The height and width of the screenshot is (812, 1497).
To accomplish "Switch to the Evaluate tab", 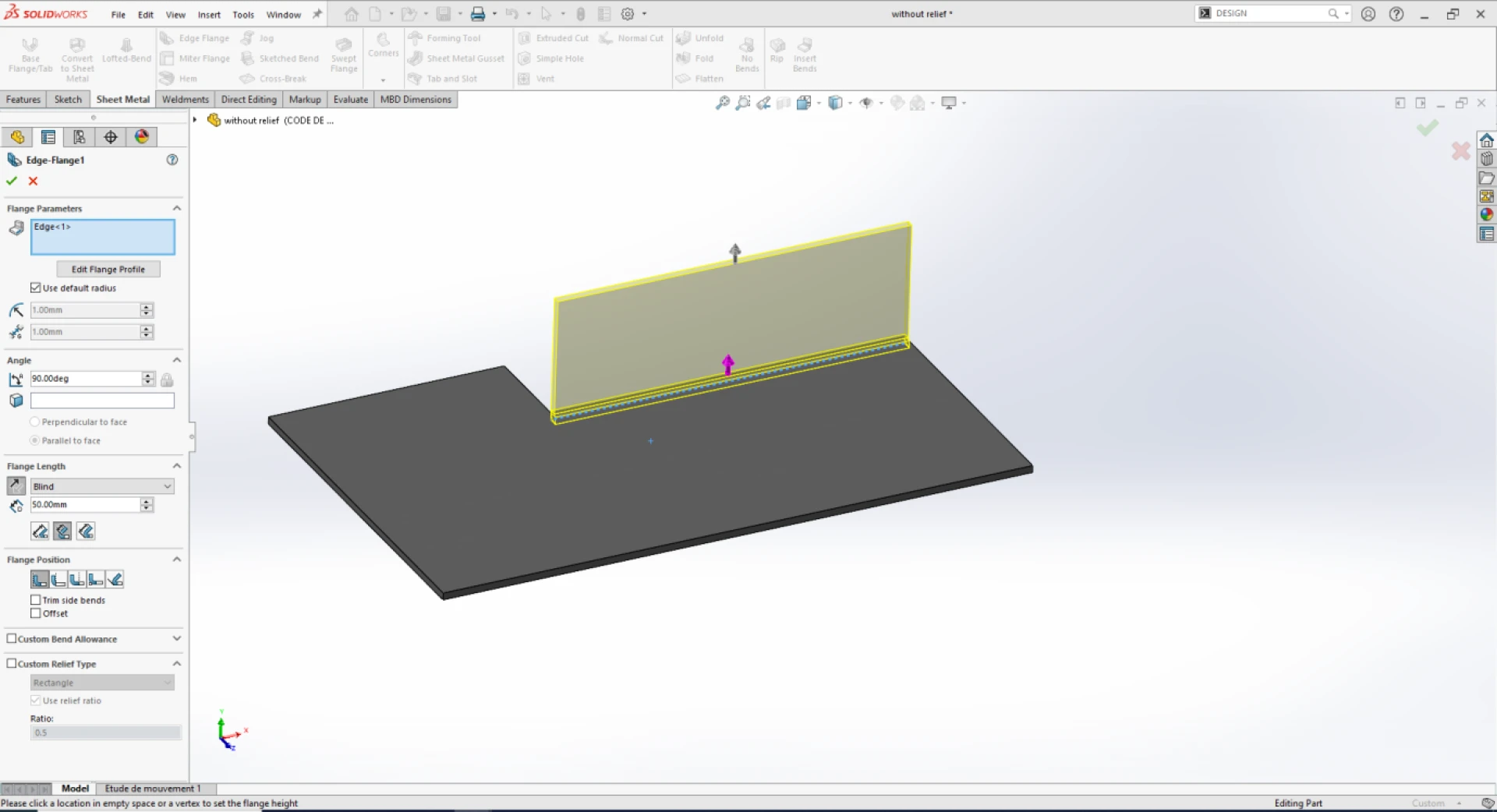I will coord(350,99).
